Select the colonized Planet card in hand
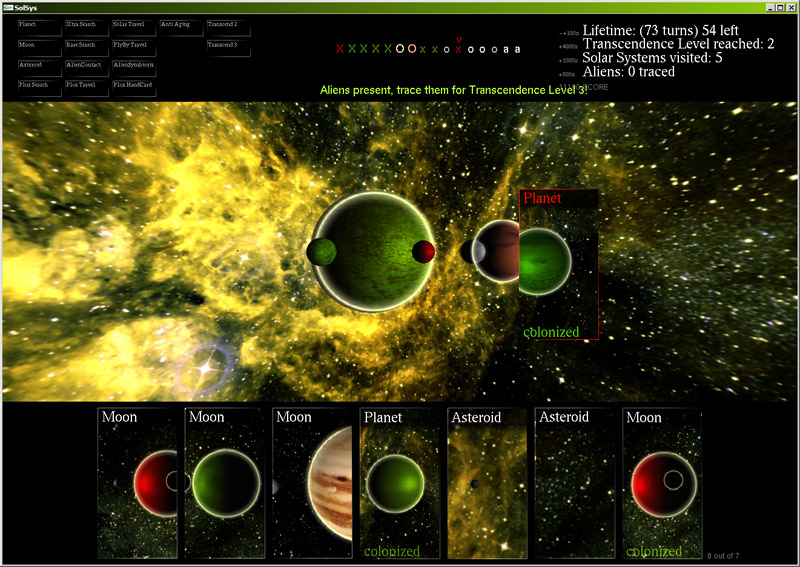 [399, 482]
